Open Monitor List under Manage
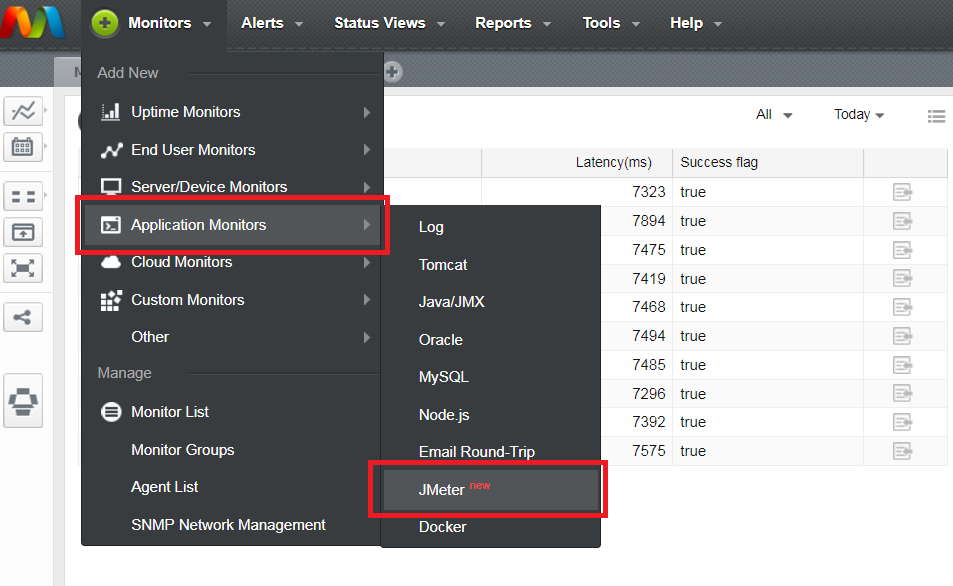This screenshot has height=586, width=953. tap(170, 412)
